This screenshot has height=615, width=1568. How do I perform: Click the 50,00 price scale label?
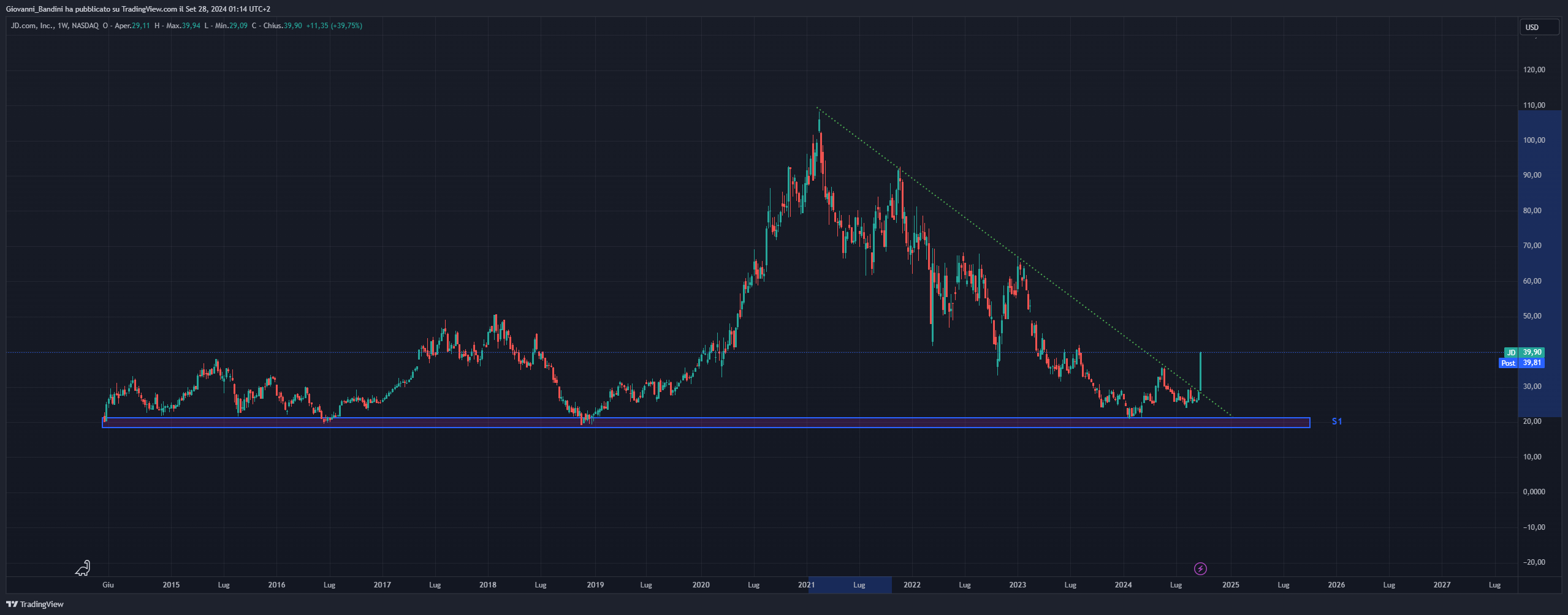click(x=1532, y=316)
